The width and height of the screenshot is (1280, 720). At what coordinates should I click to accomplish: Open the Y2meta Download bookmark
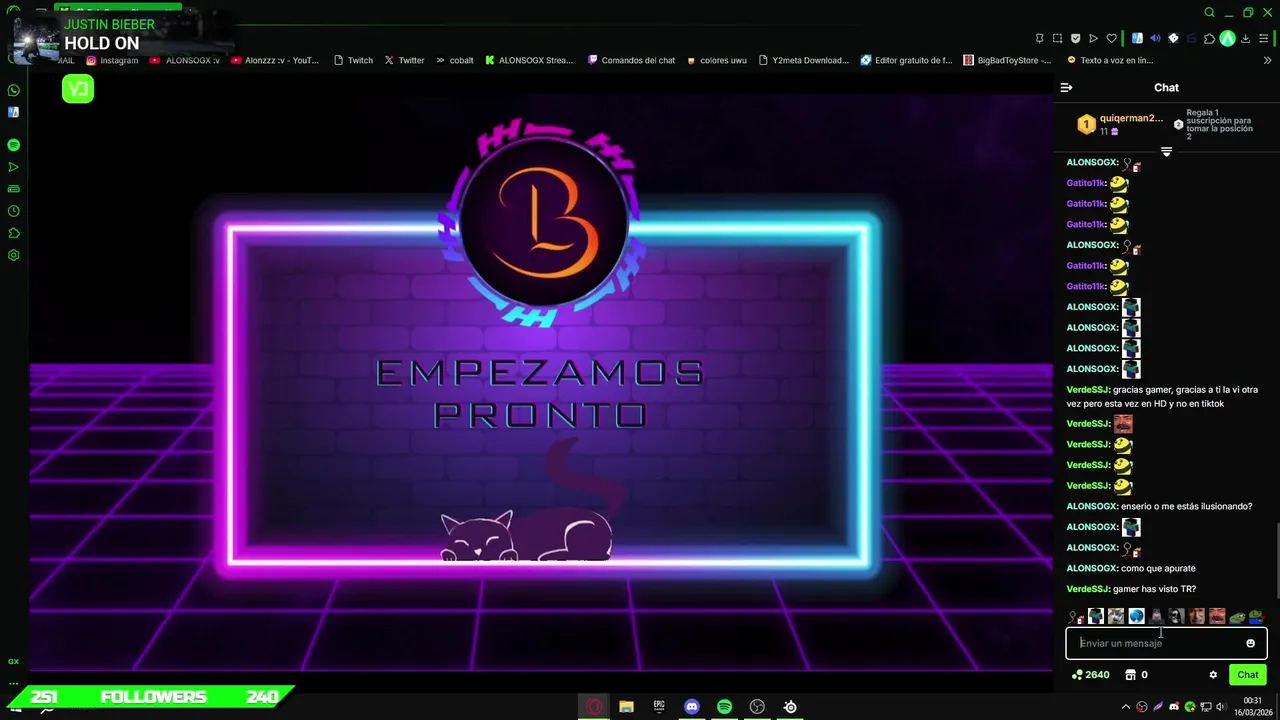[x=803, y=60]
